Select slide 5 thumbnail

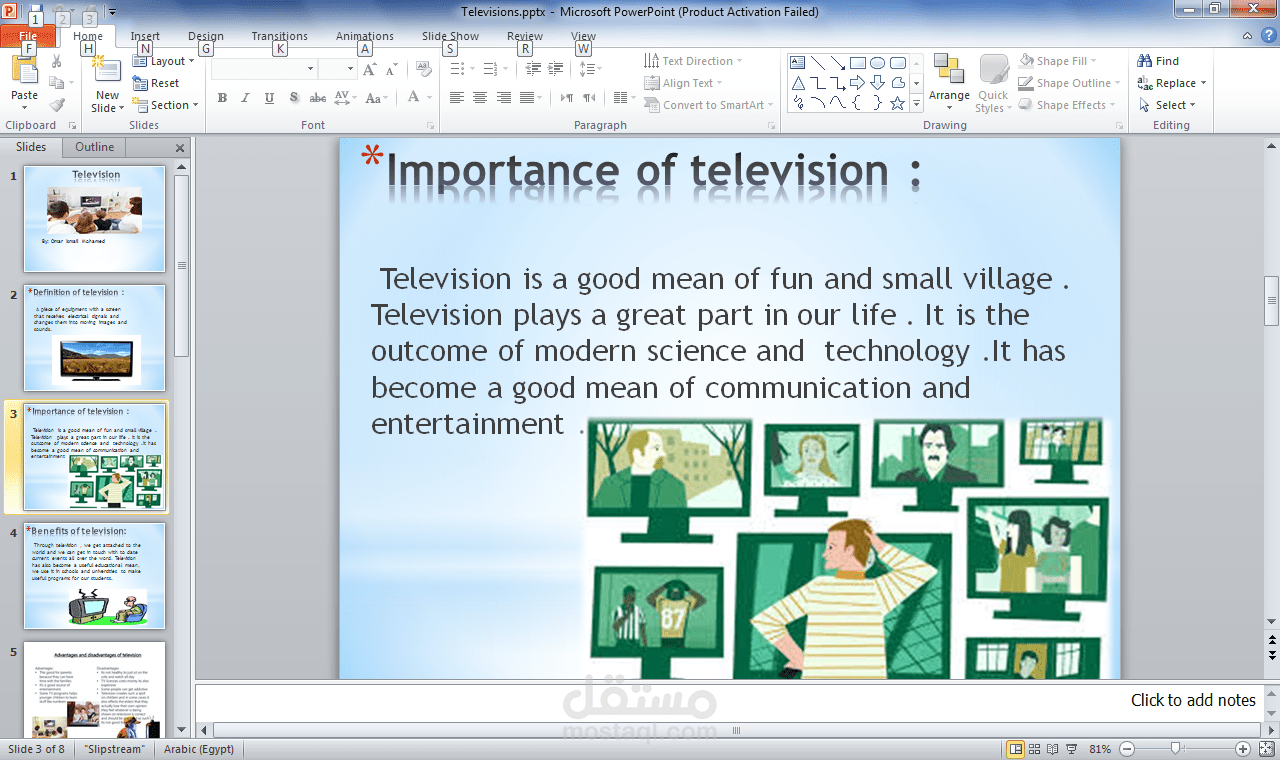tap(94, 690)
